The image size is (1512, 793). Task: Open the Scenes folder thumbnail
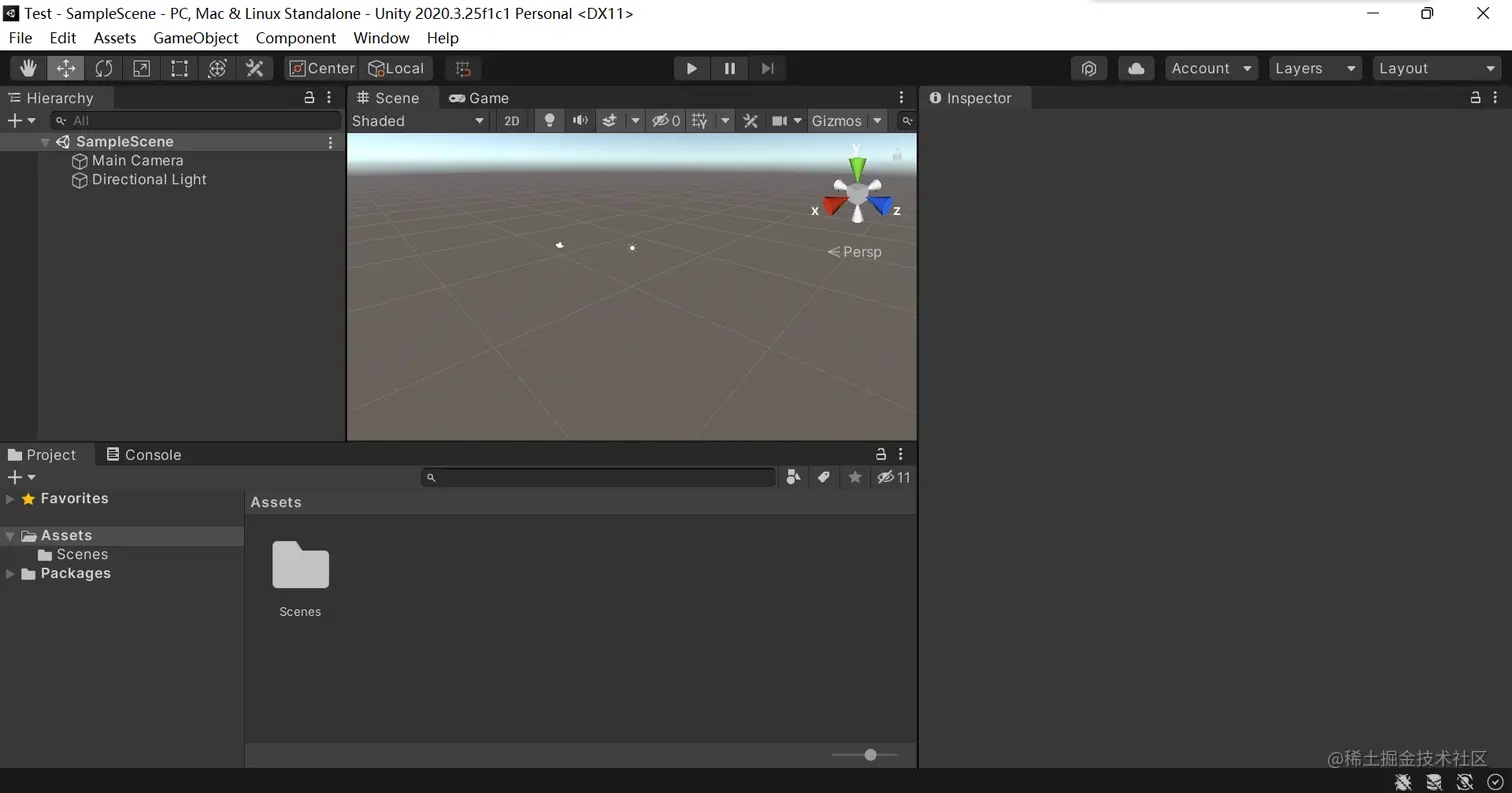[300, 578]
